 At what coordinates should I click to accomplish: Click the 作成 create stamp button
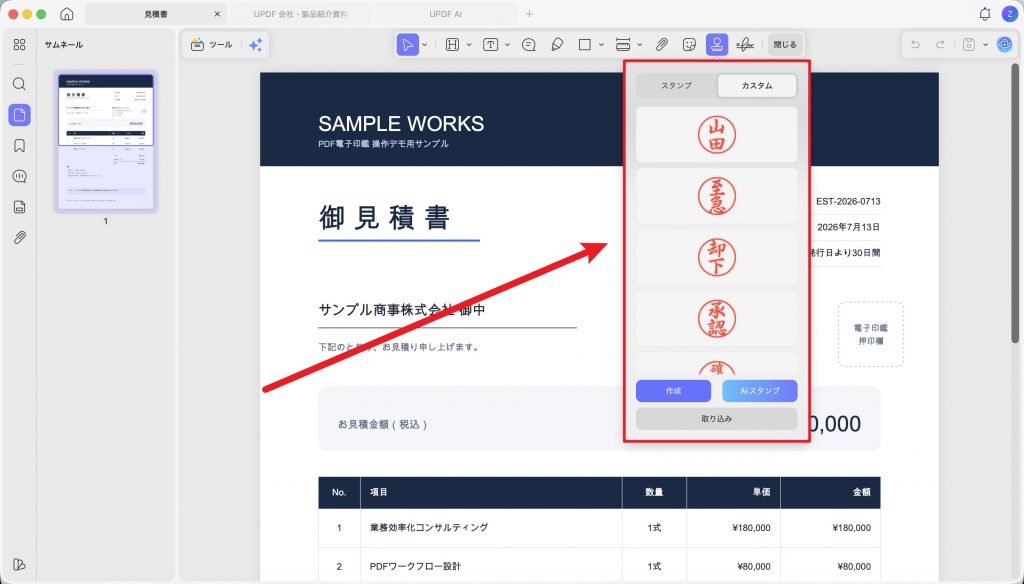[x=673, y=391]
